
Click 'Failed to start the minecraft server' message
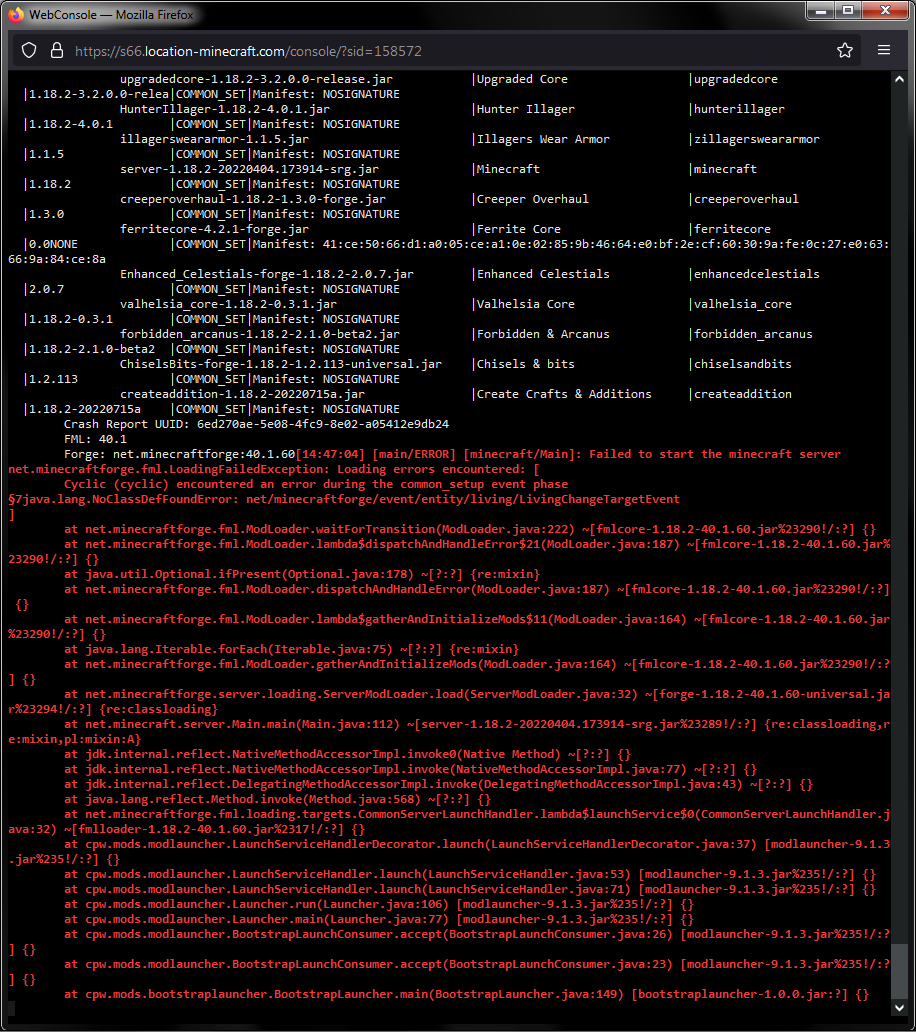tap(715, 454)
